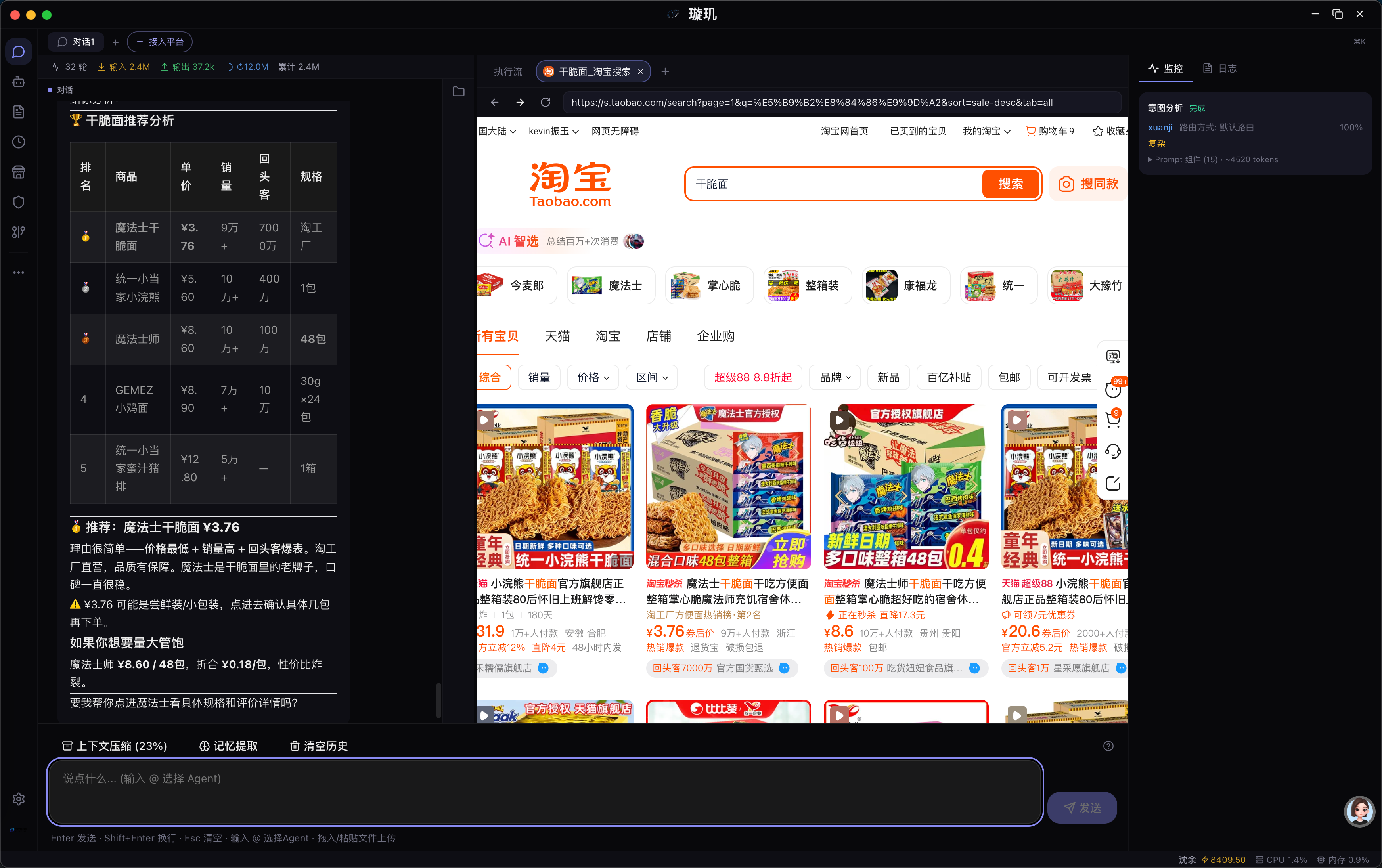This screenshot has height=868, width=1382.
Task: Click the 记忆提取 button
Action: (x=228, y=746)
